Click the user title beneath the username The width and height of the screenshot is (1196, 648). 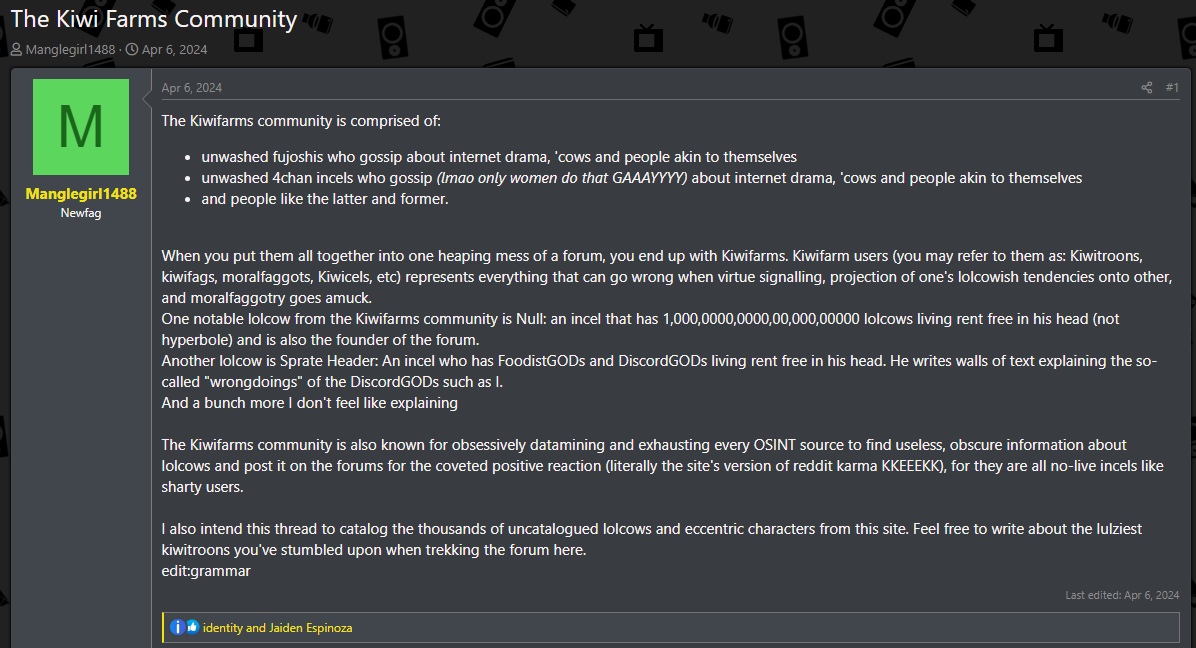click(81, 213)
